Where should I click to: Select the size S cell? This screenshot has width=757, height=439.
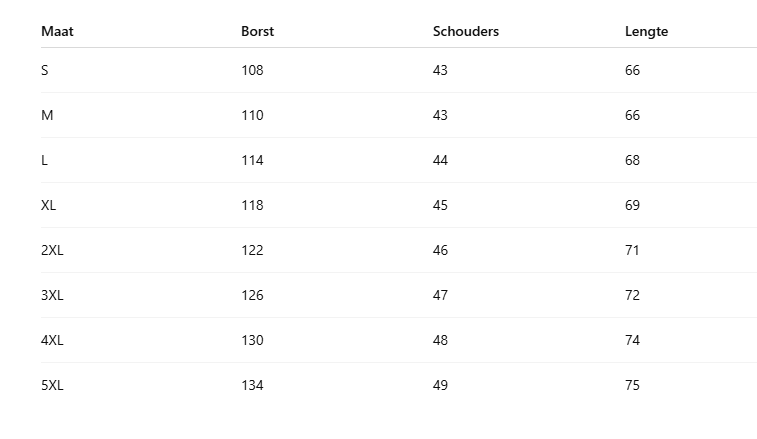tap(45, 70)
